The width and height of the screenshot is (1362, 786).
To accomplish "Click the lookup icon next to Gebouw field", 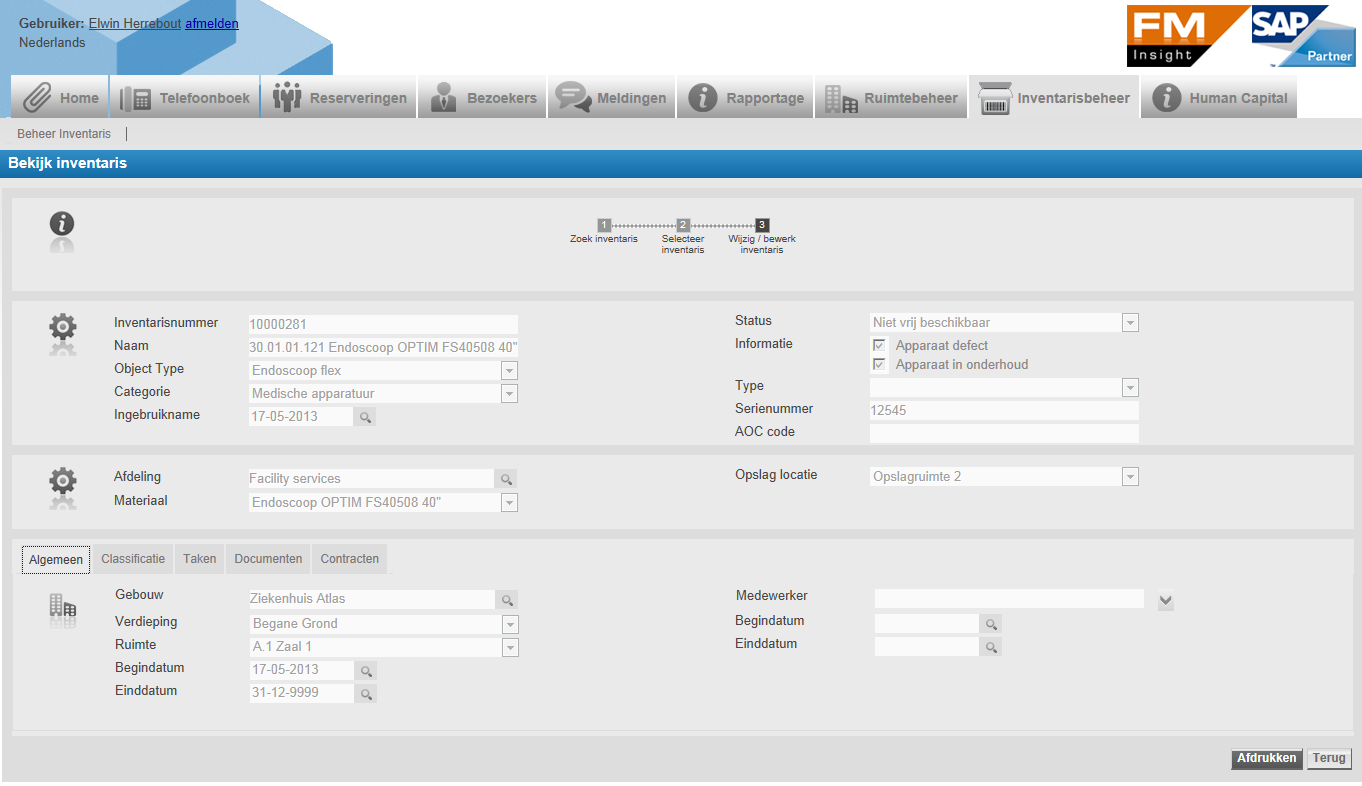I will (507, 600).
